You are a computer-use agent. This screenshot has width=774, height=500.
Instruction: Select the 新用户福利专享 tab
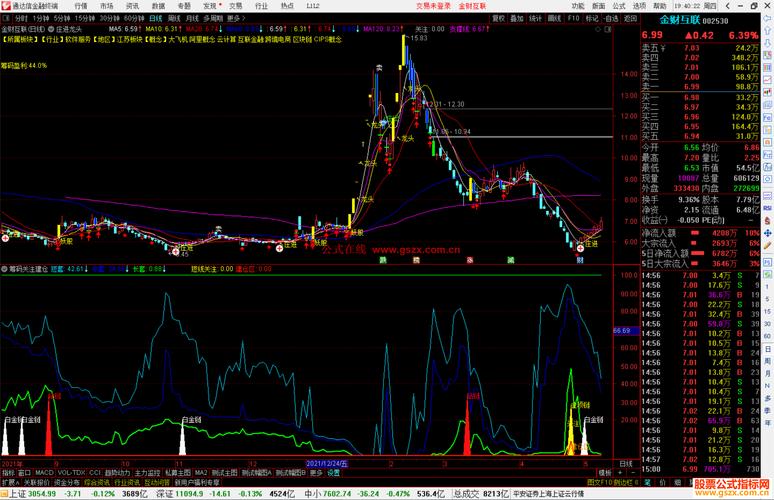pyautogui.click(x=197, y=482)
